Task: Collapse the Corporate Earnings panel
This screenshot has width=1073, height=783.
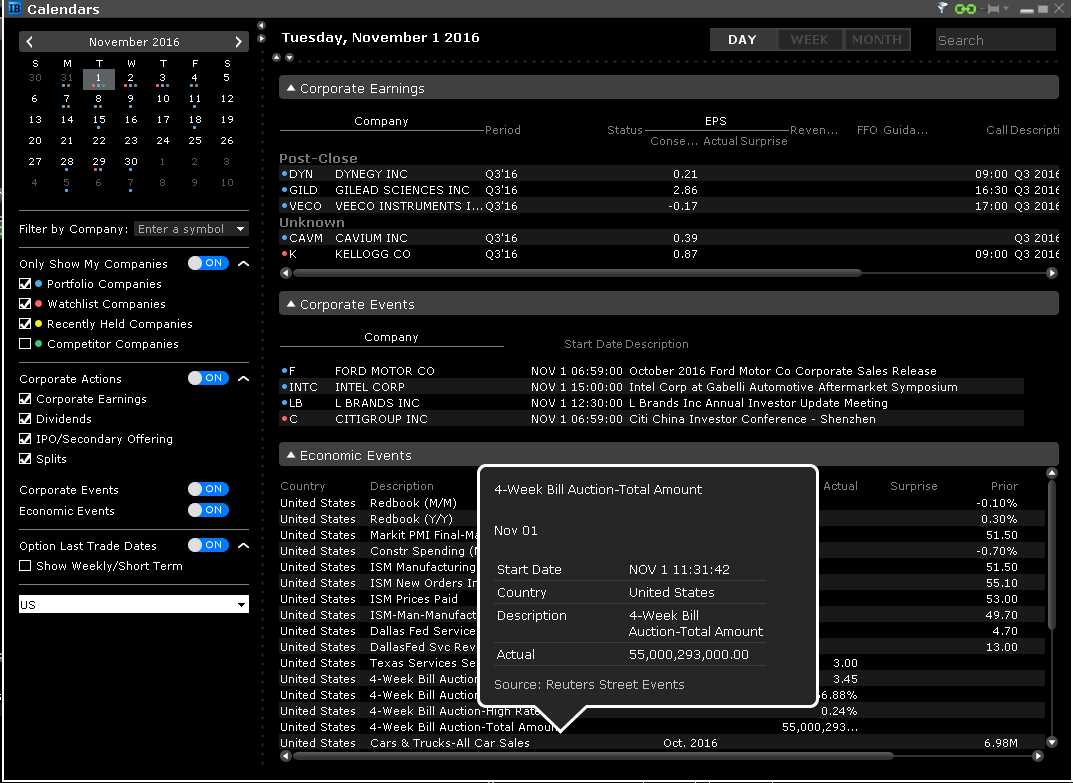Action: 291,88
